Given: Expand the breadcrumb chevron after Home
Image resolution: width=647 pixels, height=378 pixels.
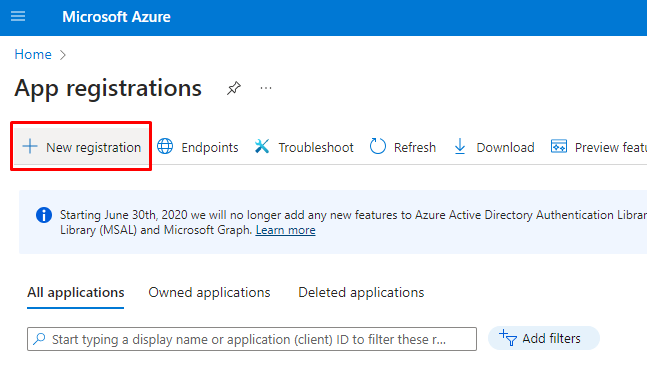Looking at the screenshot, I should (x=63, y=55).
